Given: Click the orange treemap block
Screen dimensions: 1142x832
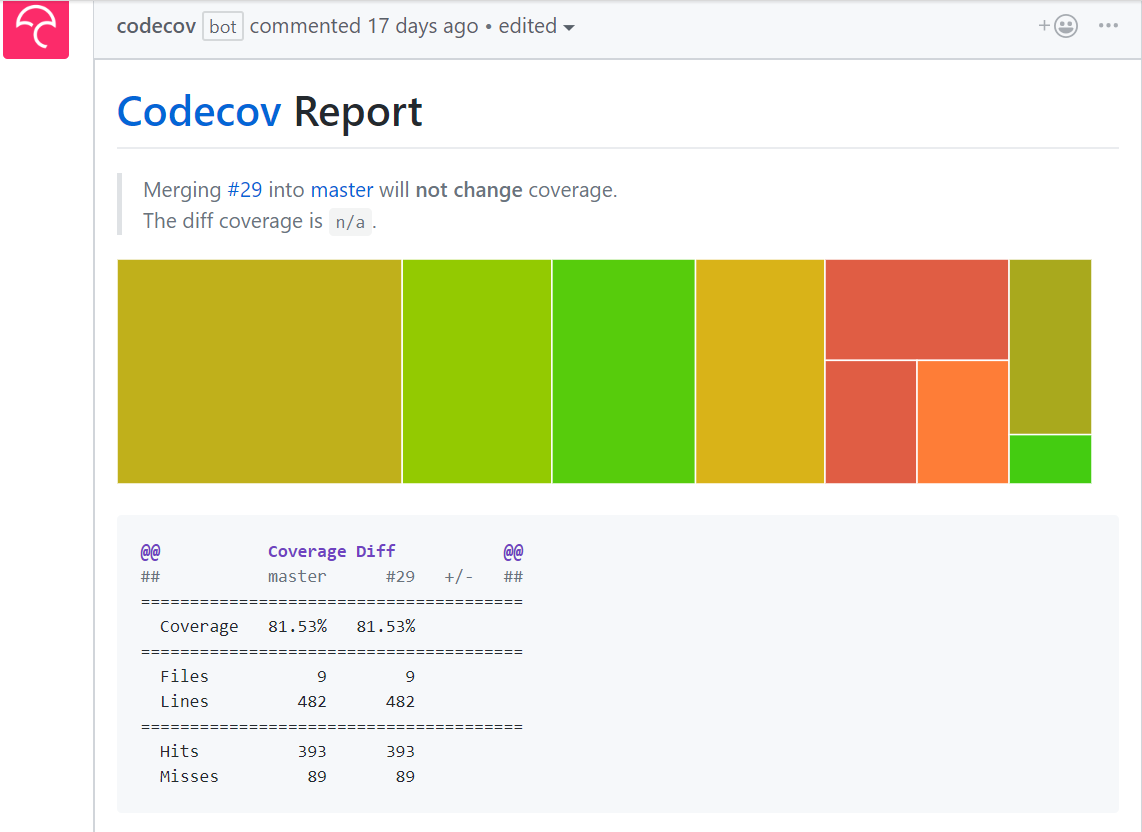Looking at the screenshot, I should point(962,420).
